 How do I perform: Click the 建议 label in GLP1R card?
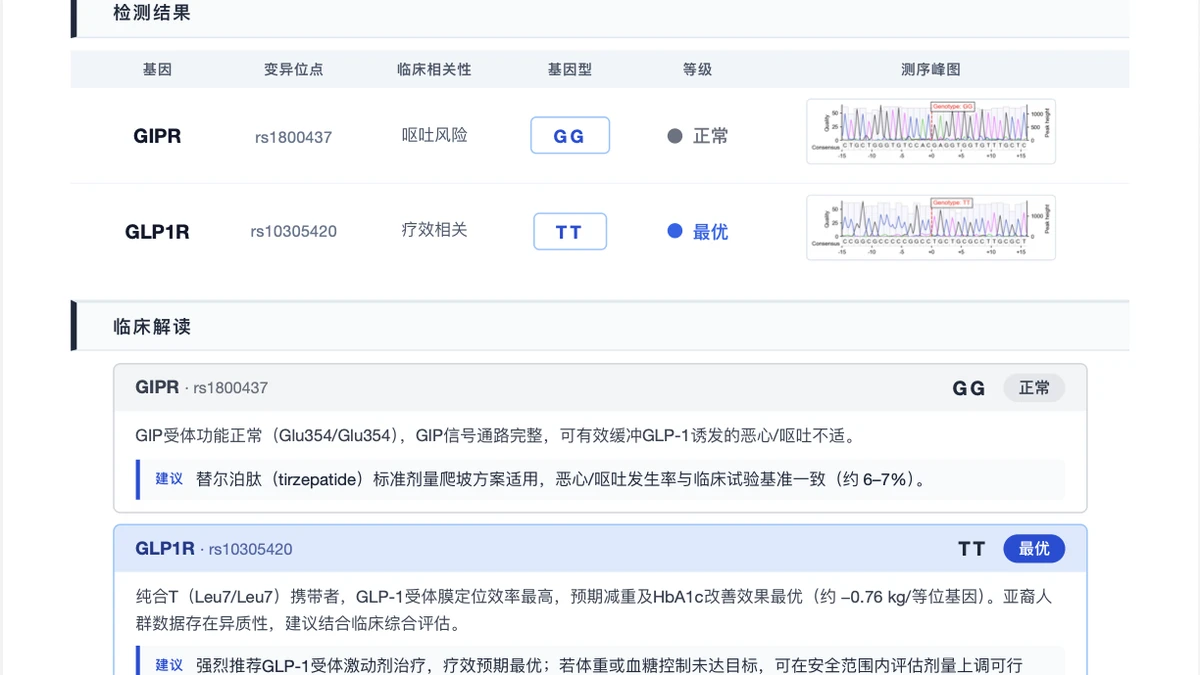(169, 665)
